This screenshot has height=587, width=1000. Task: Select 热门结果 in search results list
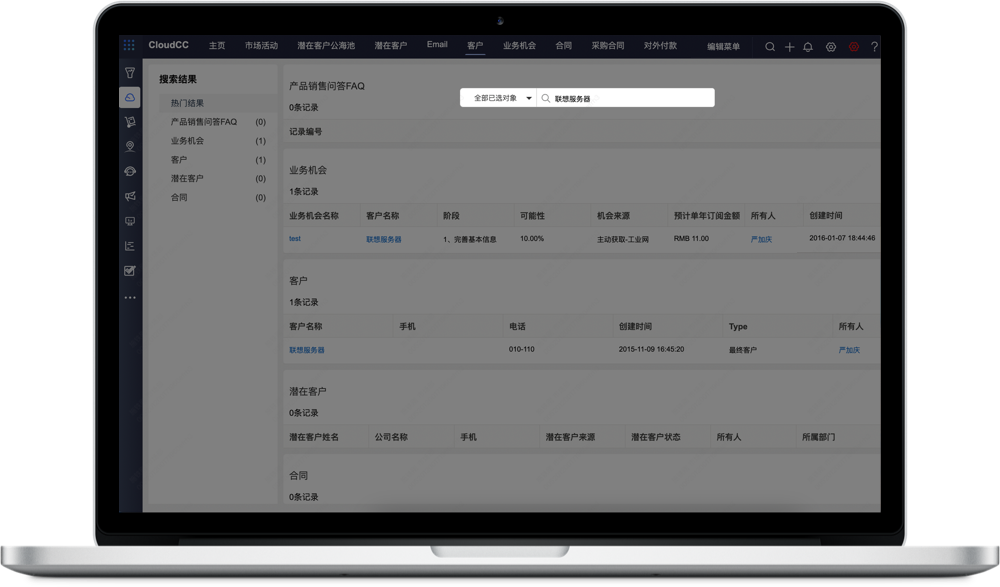187,103
